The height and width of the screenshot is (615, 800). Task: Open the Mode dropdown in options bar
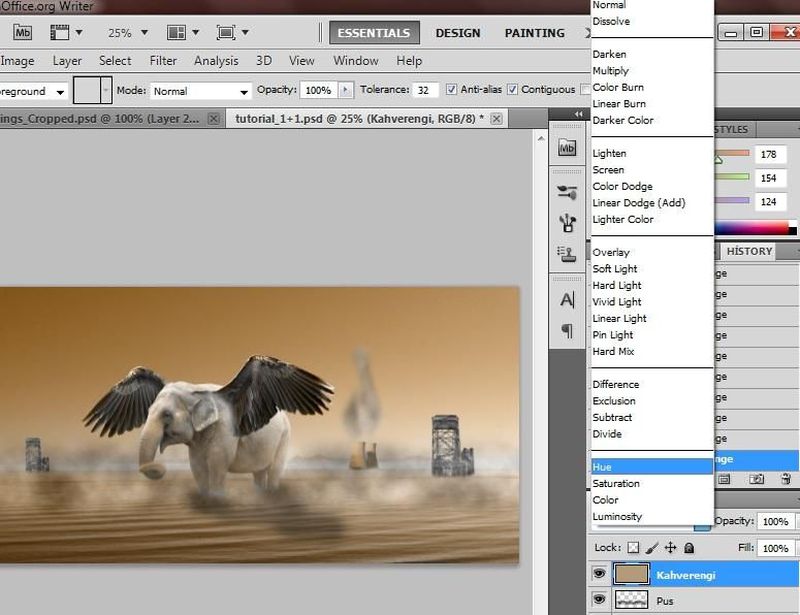pyautogui.click(x=201, y=91)
